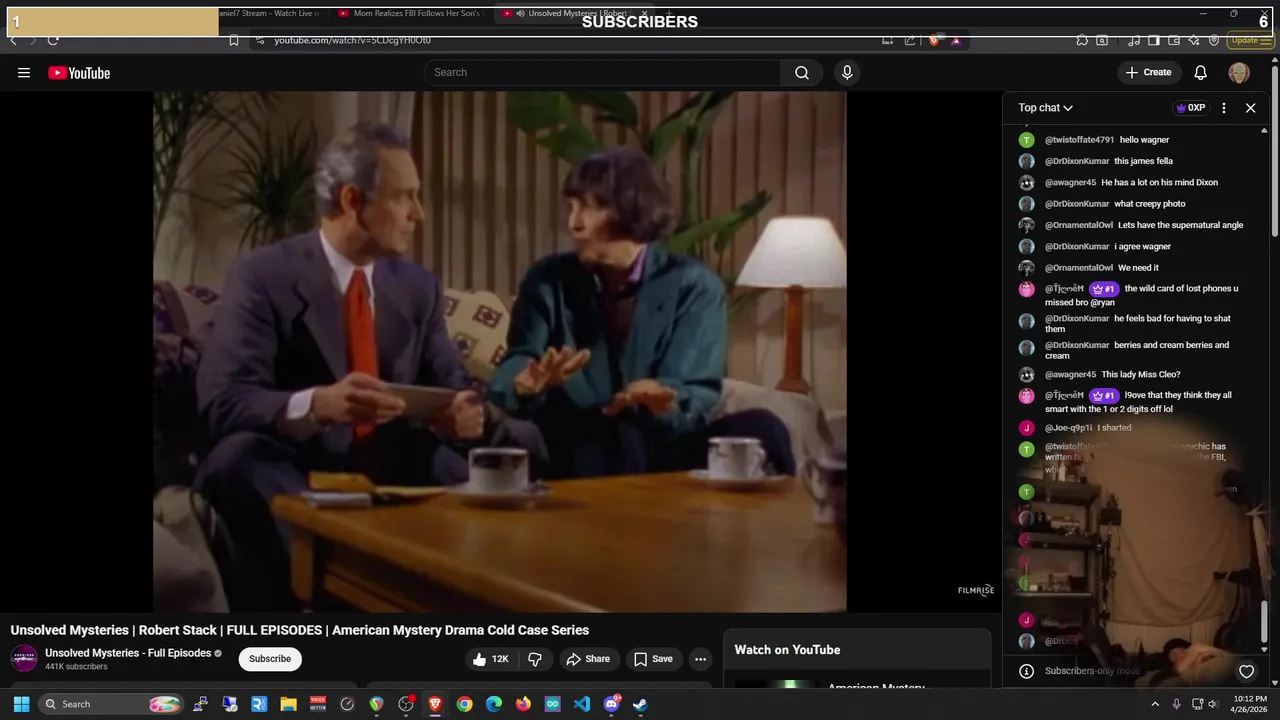Image resolution: width=1280 pixels, height=720 pixels.
Task: Open the OXP channel points badge
Action: [x=1190, y=108]
